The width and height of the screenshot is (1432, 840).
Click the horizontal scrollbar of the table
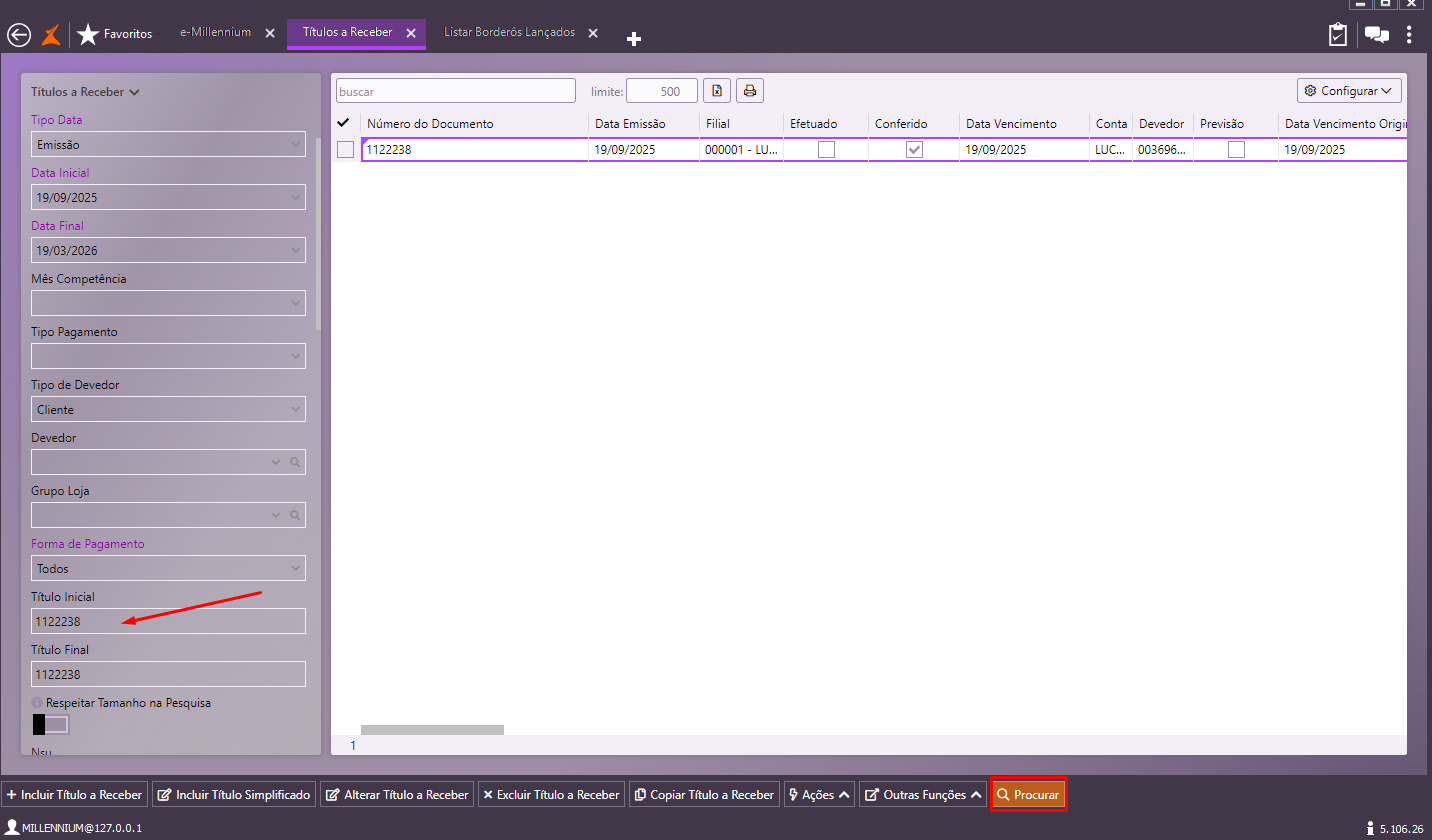pos(432,730)
